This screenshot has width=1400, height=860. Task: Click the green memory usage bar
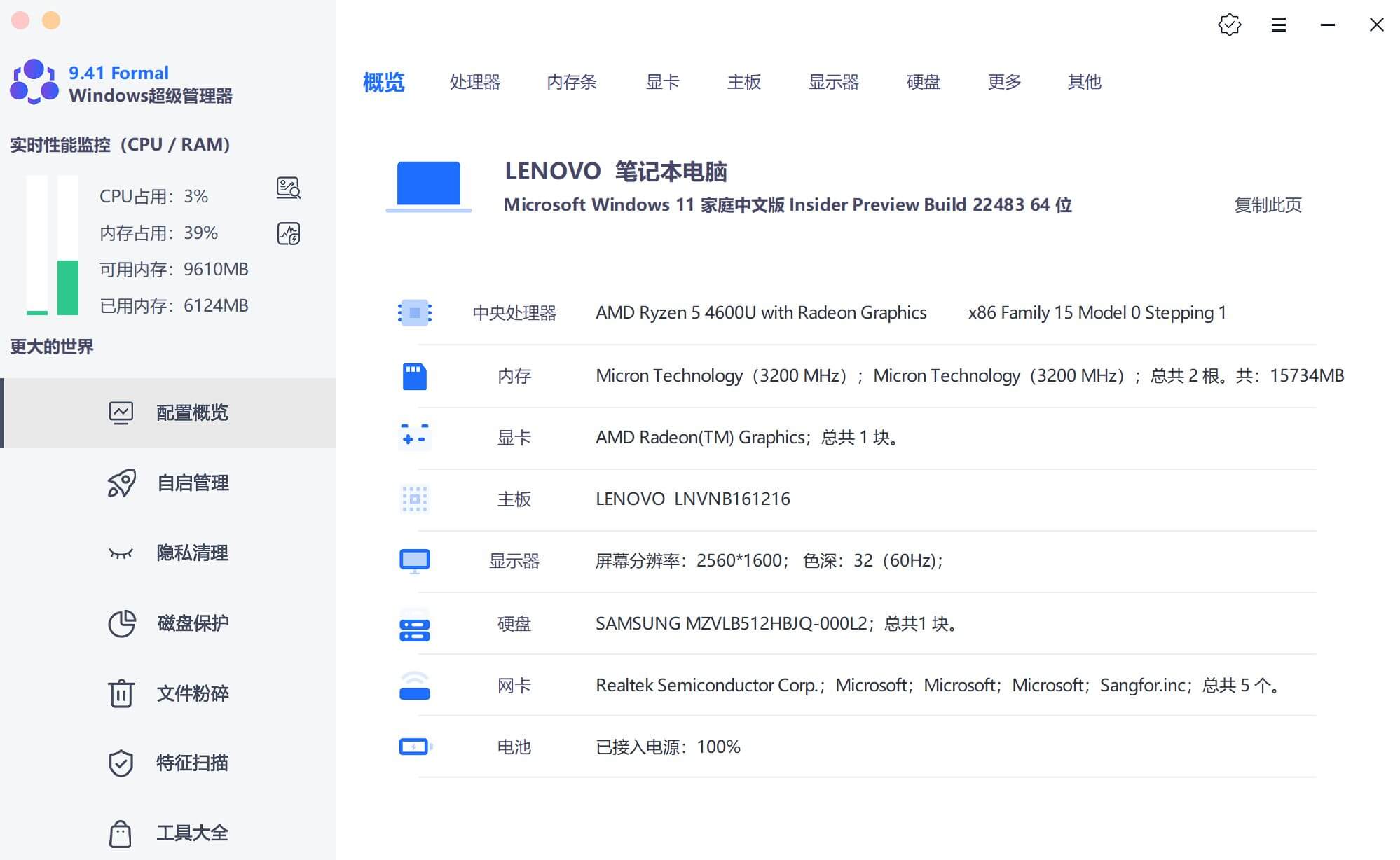coord(67,287)
